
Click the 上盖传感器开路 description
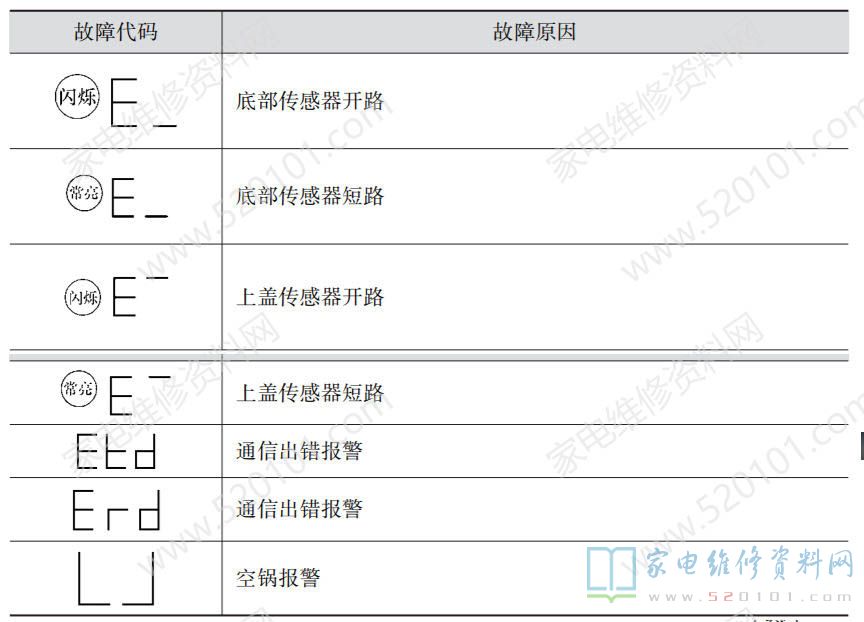coord(310,297)
